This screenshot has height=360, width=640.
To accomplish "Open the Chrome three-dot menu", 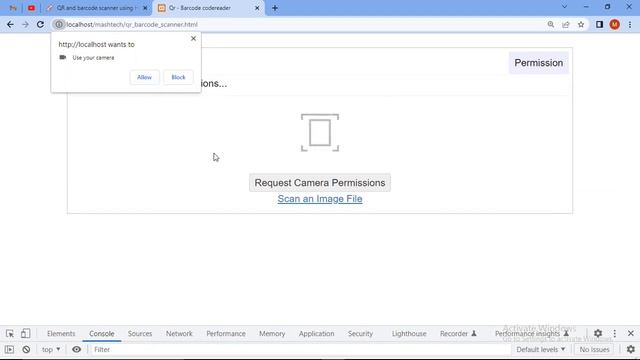I will [630, 24].
